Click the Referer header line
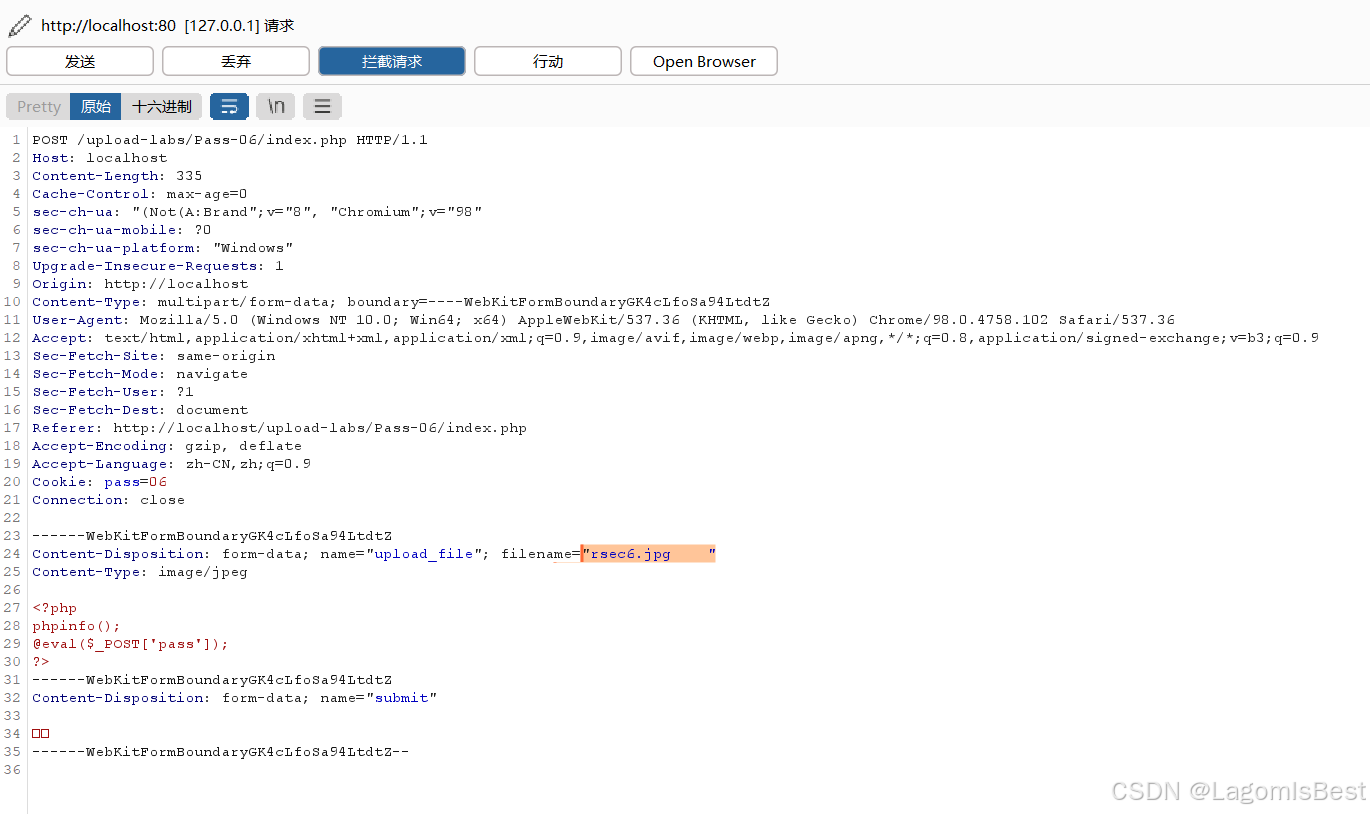Image resolution: width=1370 pixels, height=814 pixels. pos(280,428)
